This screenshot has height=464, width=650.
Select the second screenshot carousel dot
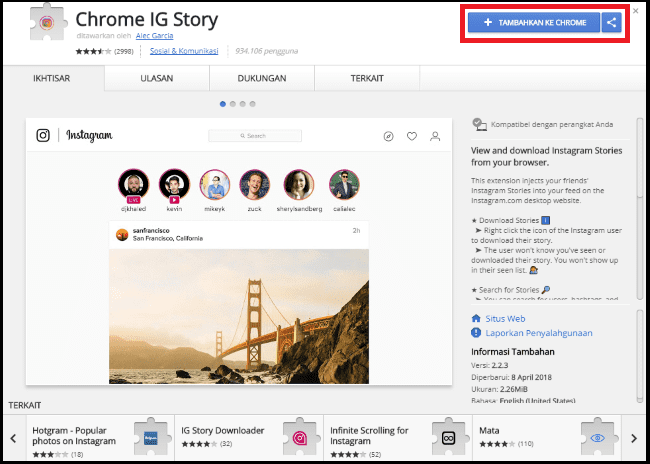(233, 104)
